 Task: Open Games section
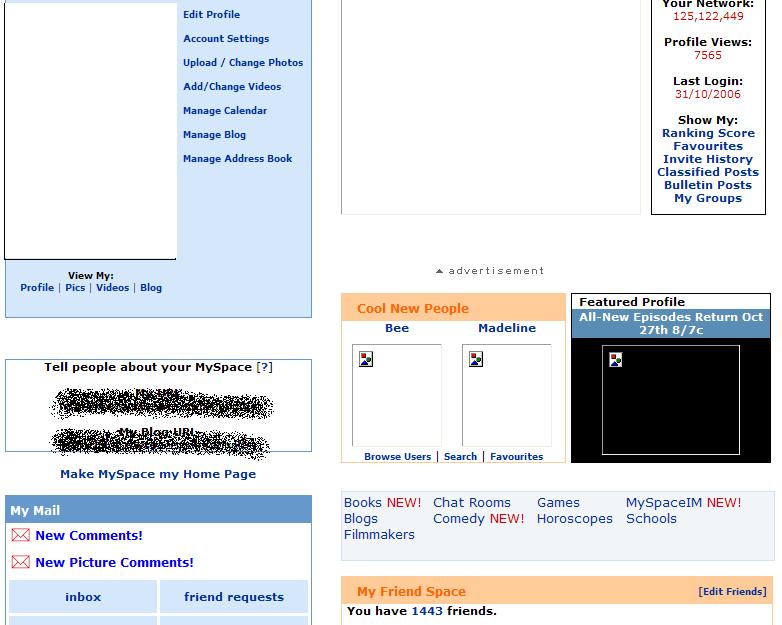558,502
